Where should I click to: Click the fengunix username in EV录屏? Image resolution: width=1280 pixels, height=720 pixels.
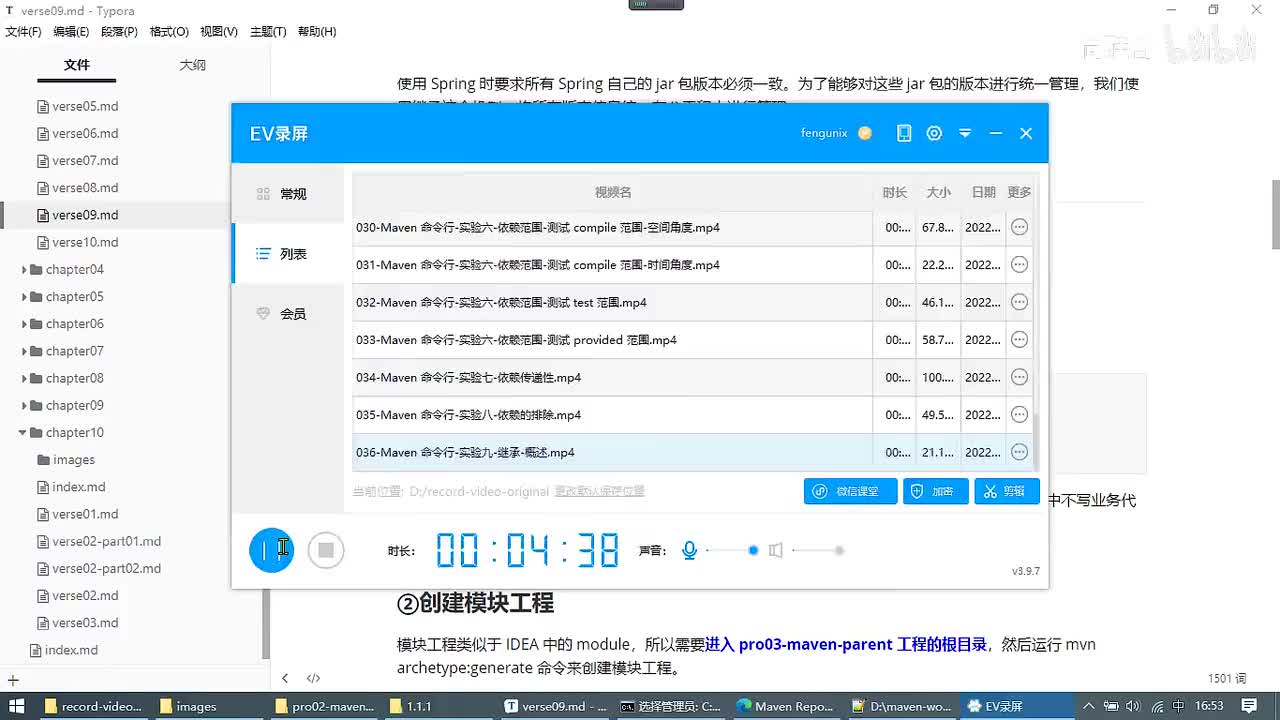point(824,133)
